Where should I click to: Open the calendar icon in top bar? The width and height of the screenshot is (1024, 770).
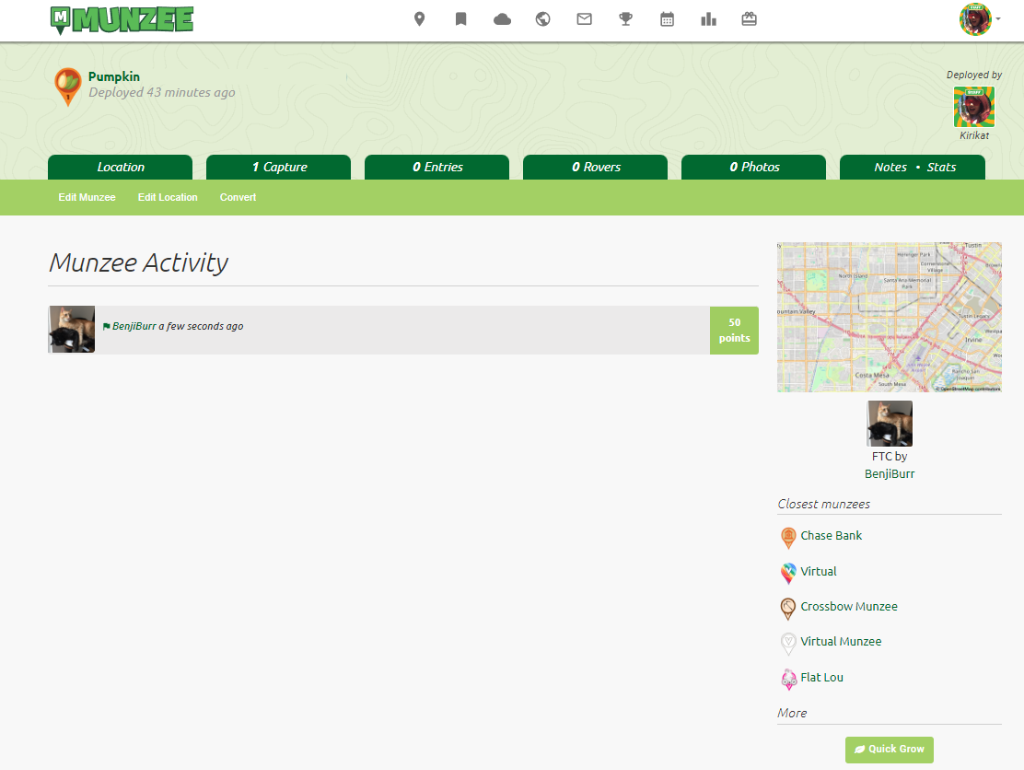[667, 19]
